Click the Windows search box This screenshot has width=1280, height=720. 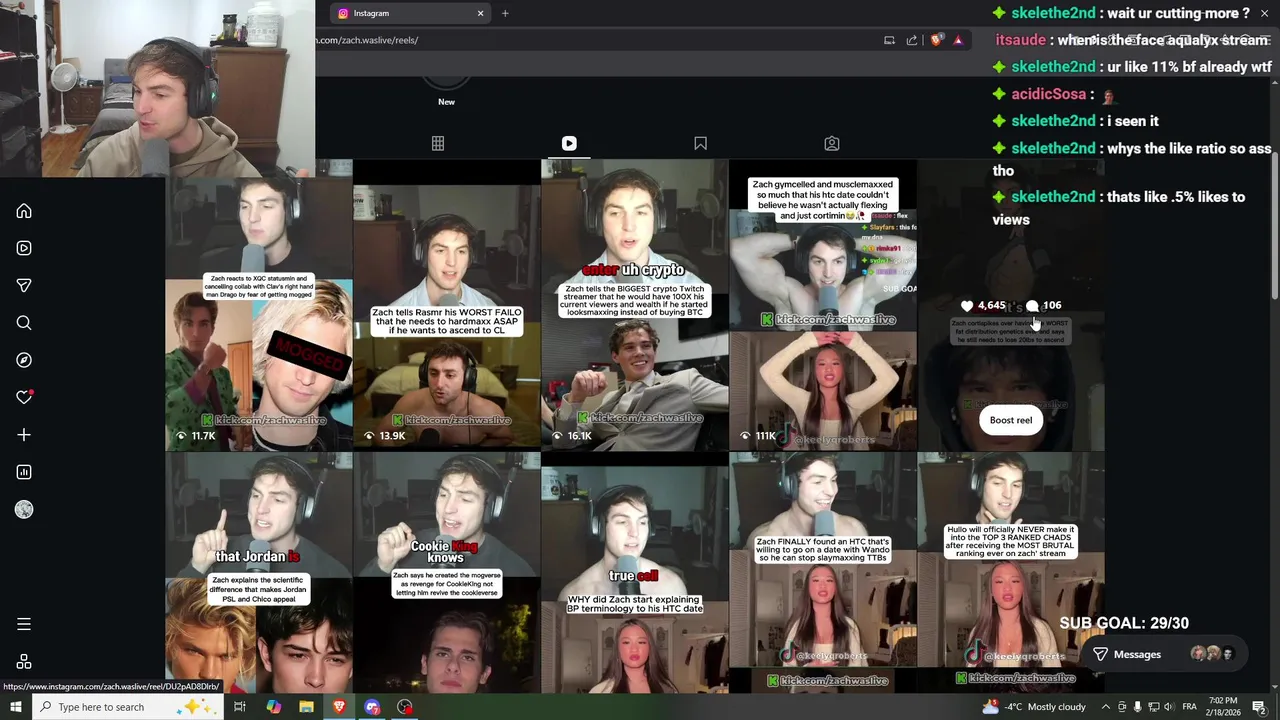127,707
